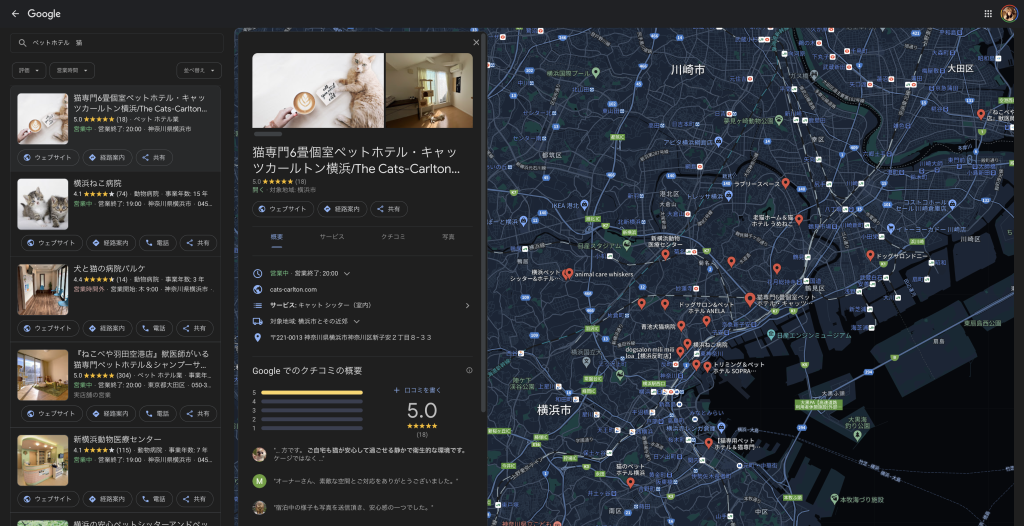The height and width of the screenshot is (526, 1024).
Task: Open the review starting オーナーさん、素敵な空間
Action: coord(364,481)
